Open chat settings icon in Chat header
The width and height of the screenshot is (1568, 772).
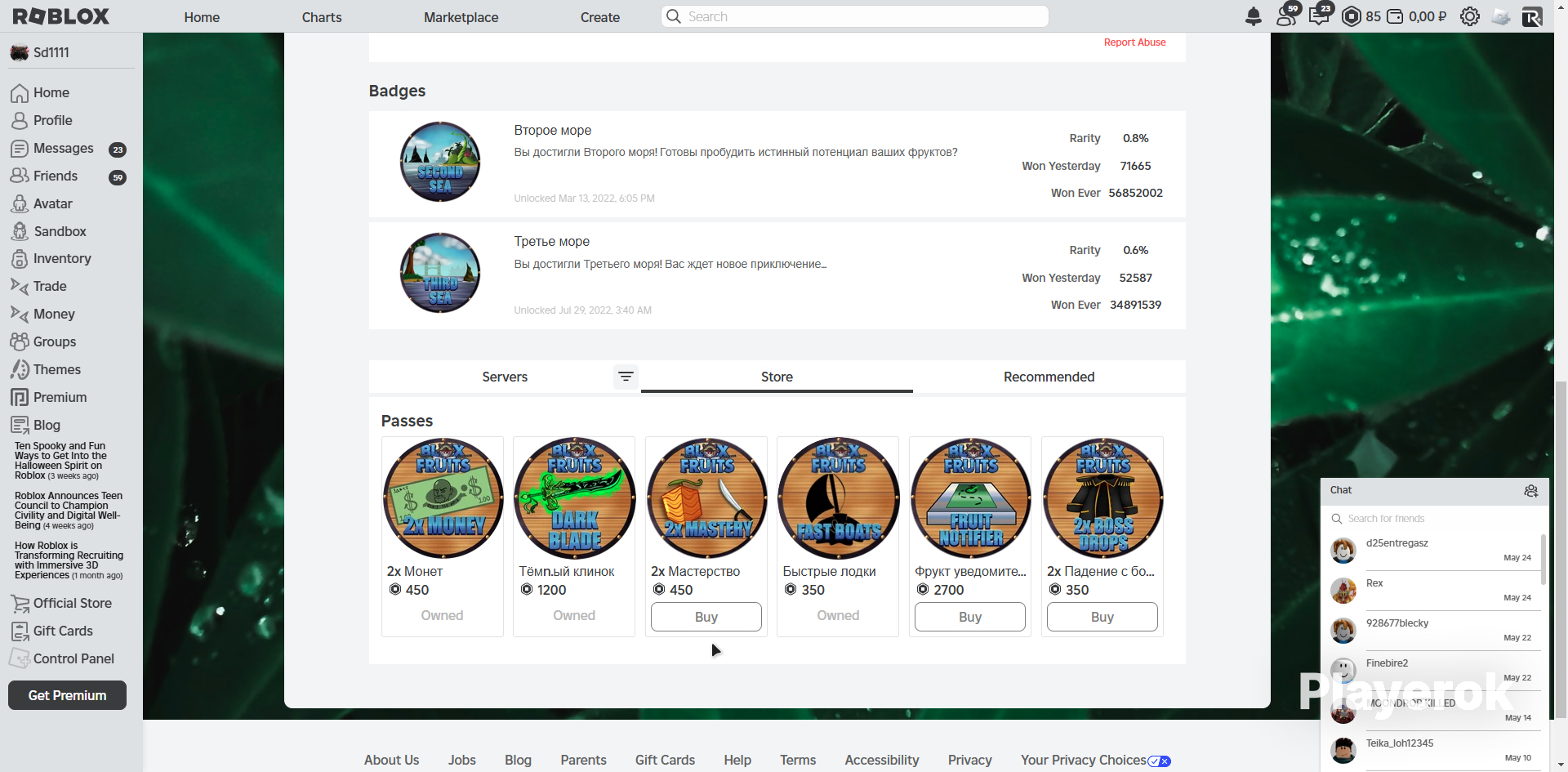point(1530,490)
